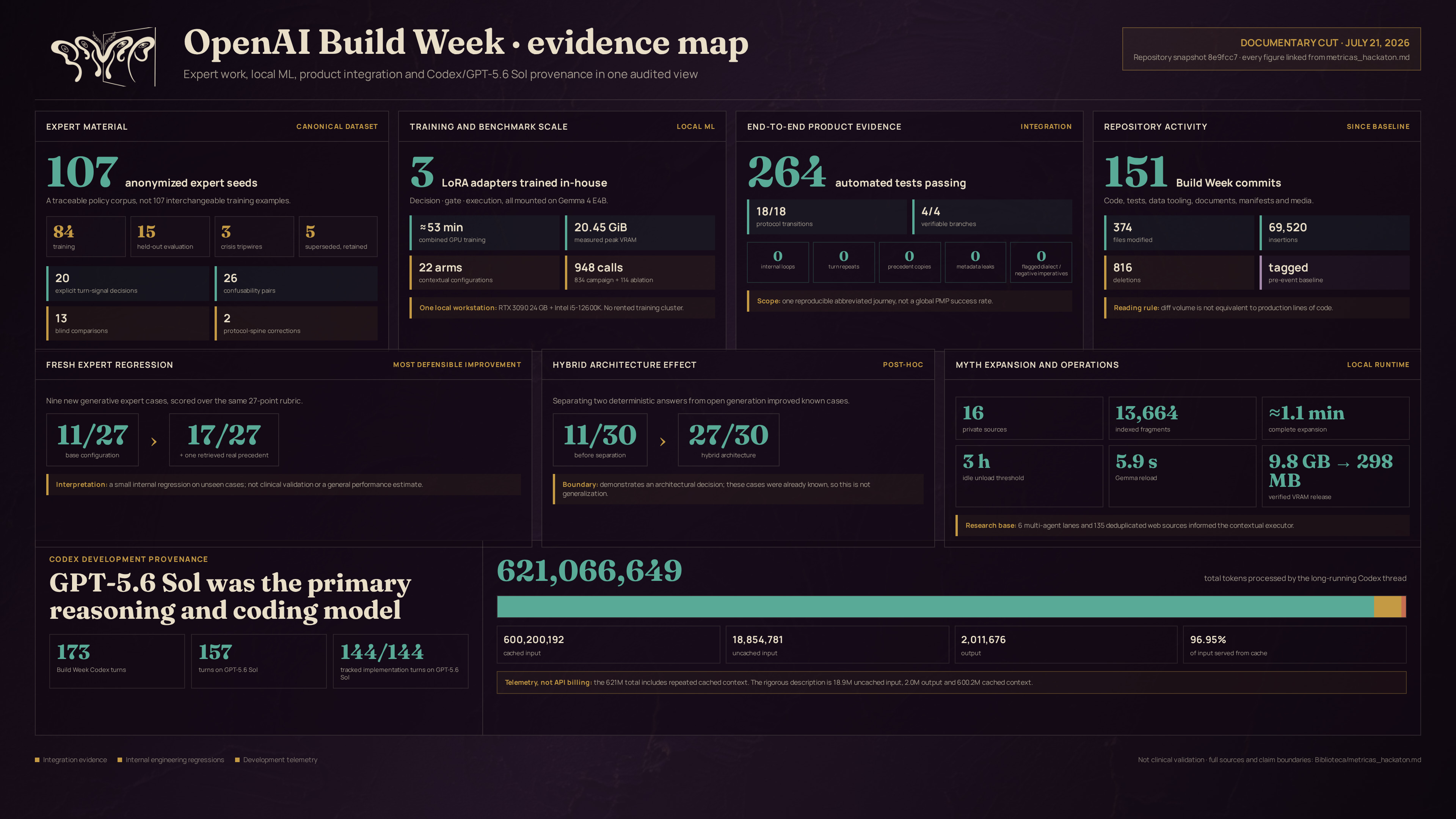Click the 3 h idle unload threshold card

pyautogui.click(x=1029, y=476)
